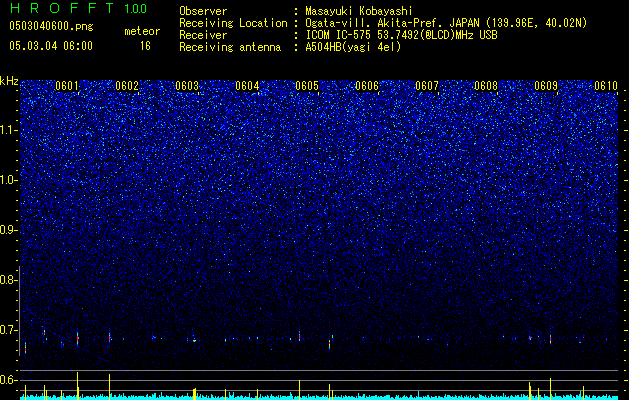Click the ICOM IC-575 receiver text
629x400 pixels.
coord(401,35)
